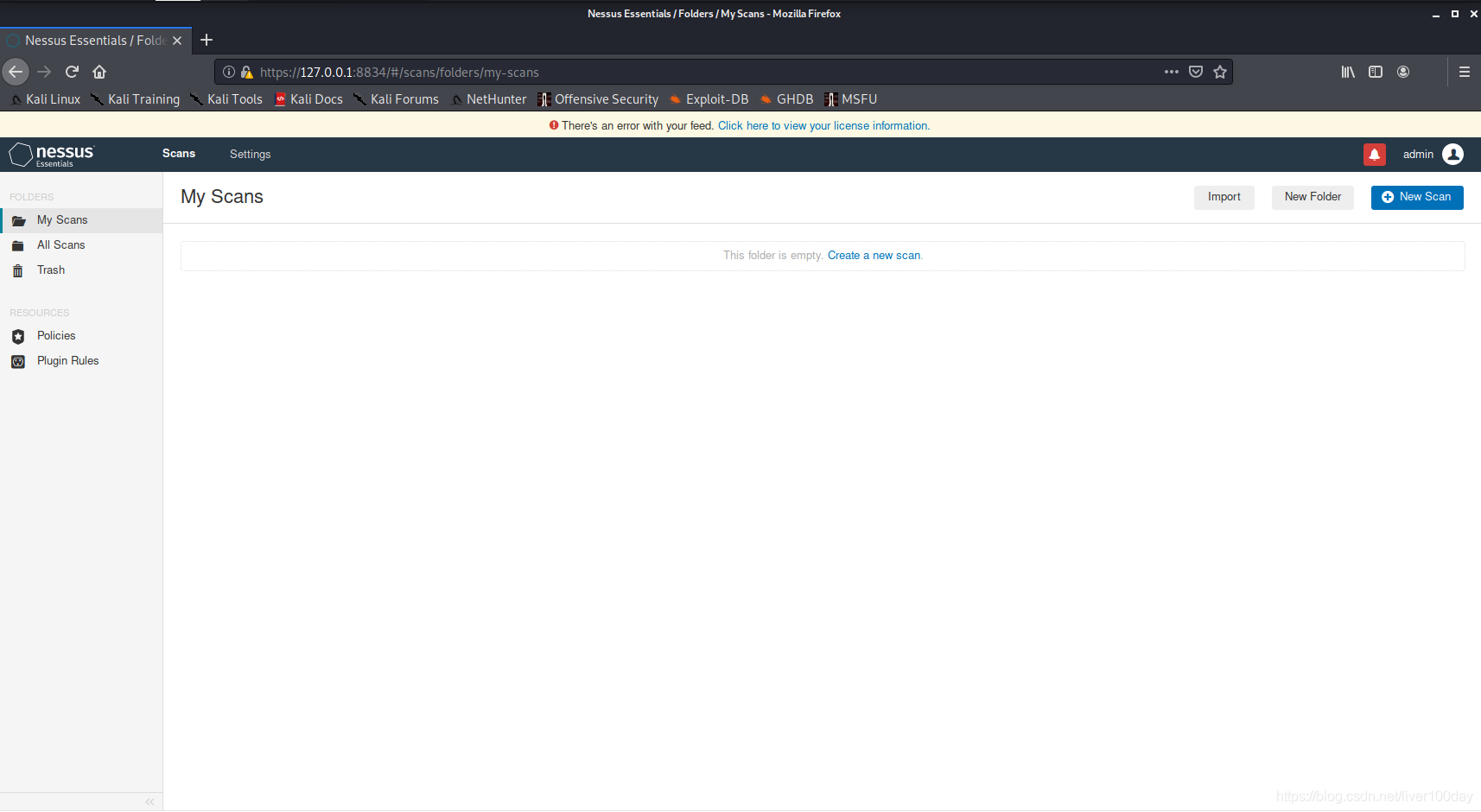The image size is (1481, 812).
Task: Toggle Firefox sidebar view
Action: [1376, 72]
